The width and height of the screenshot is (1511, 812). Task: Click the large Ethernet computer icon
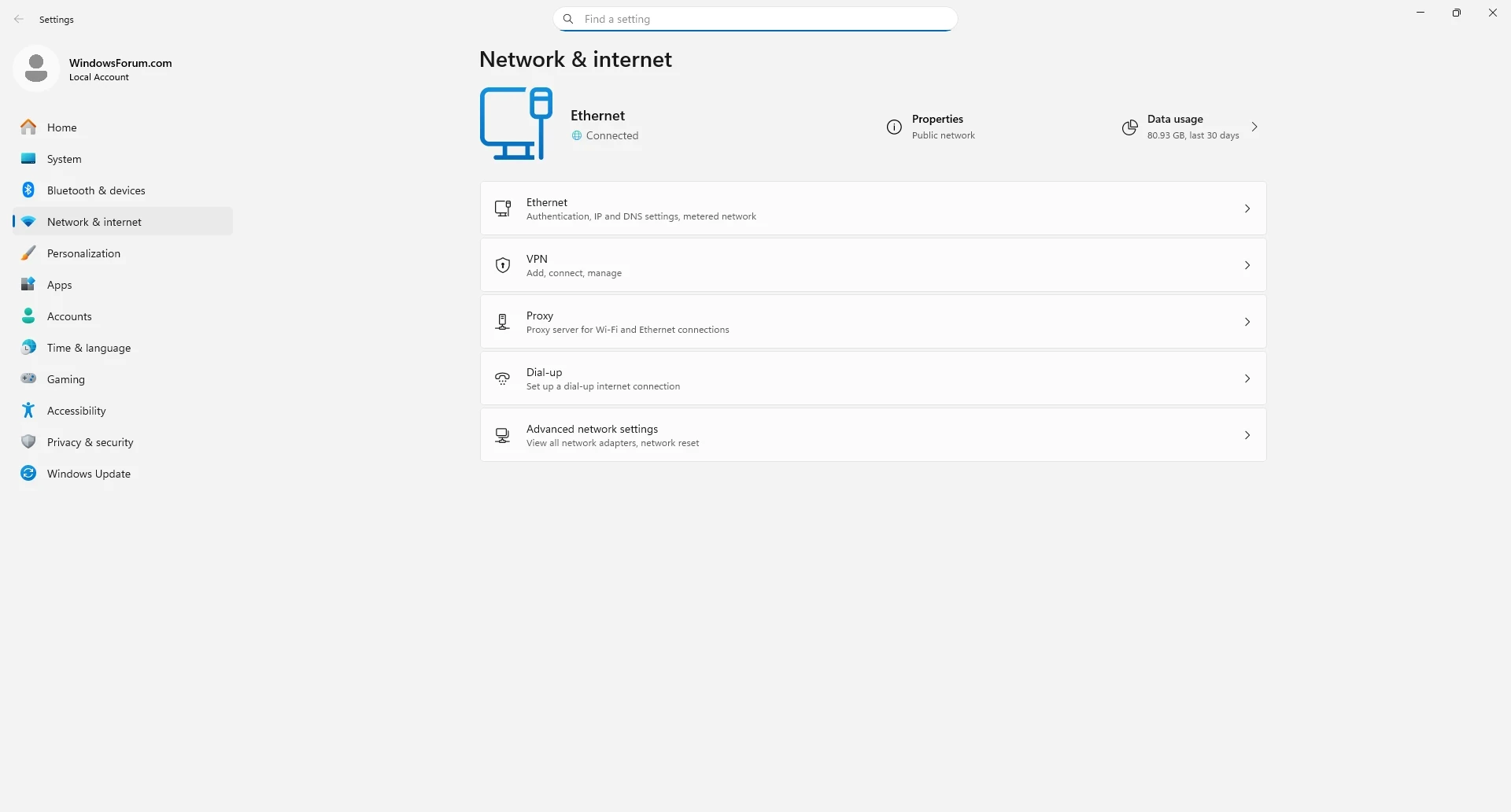[516, 124]
